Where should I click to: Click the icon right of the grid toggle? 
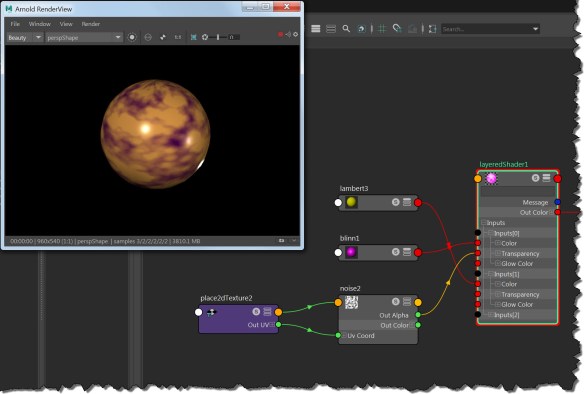pyautogui.click(x=397, y=29)
